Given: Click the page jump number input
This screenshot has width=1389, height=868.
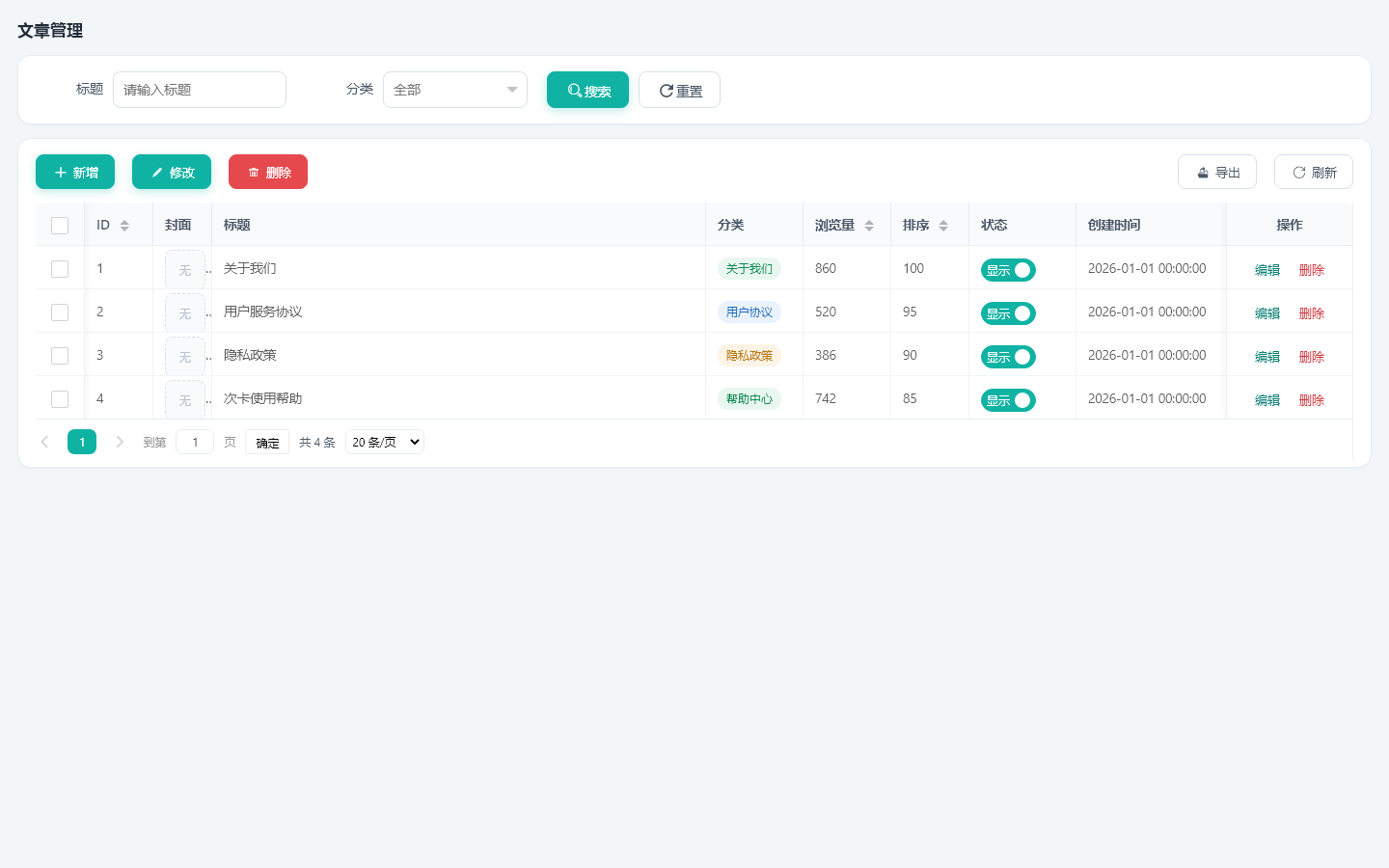Looking at the screenshot, I should pyautogui.click(x=195, y=442).
